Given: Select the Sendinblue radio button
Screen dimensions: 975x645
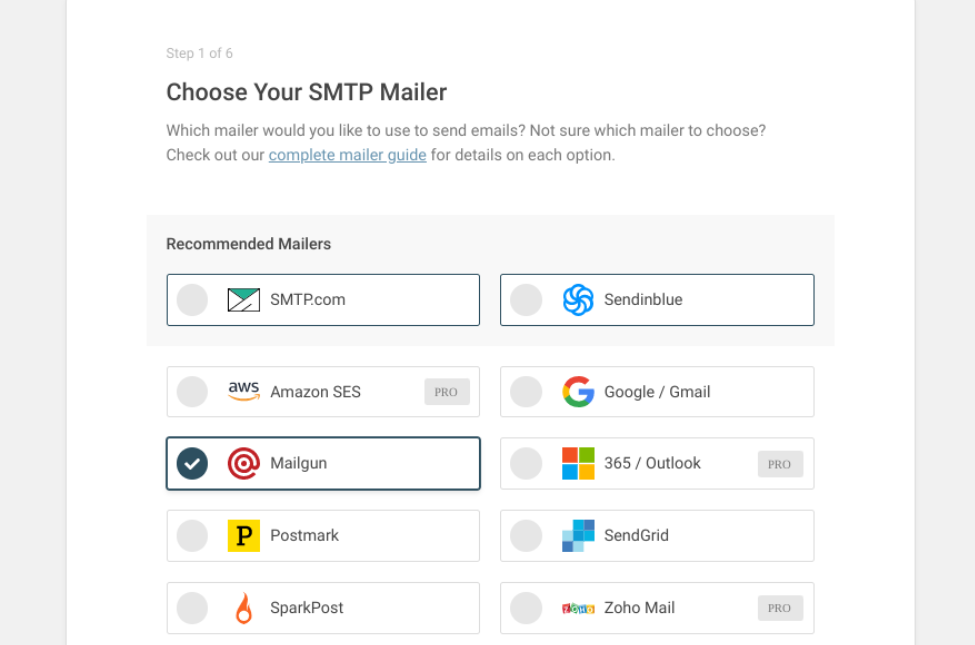Looking at the screenshot, I should [x=526, y=300].
